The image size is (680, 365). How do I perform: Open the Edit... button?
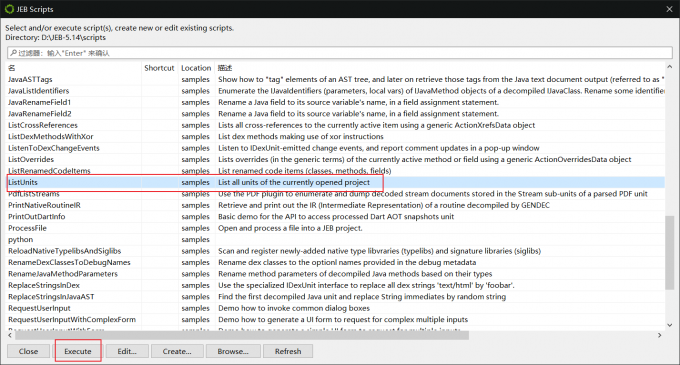(x=127, y=351)
